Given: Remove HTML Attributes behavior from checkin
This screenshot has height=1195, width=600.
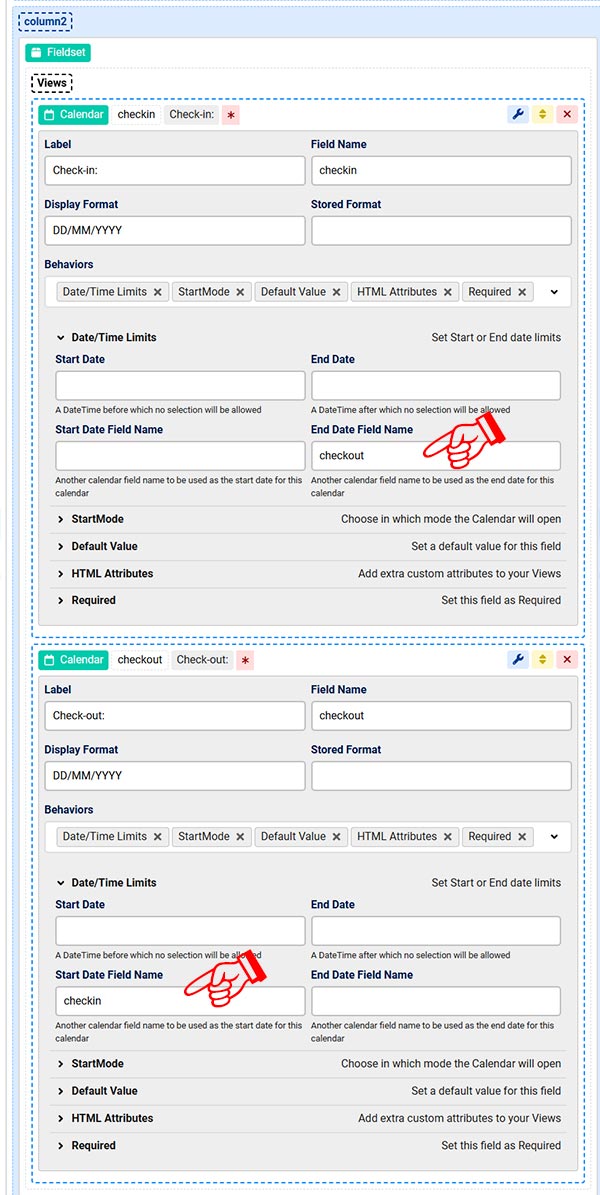Looking at the screenshot, I should pyautogui.click(x=448, y=292).
